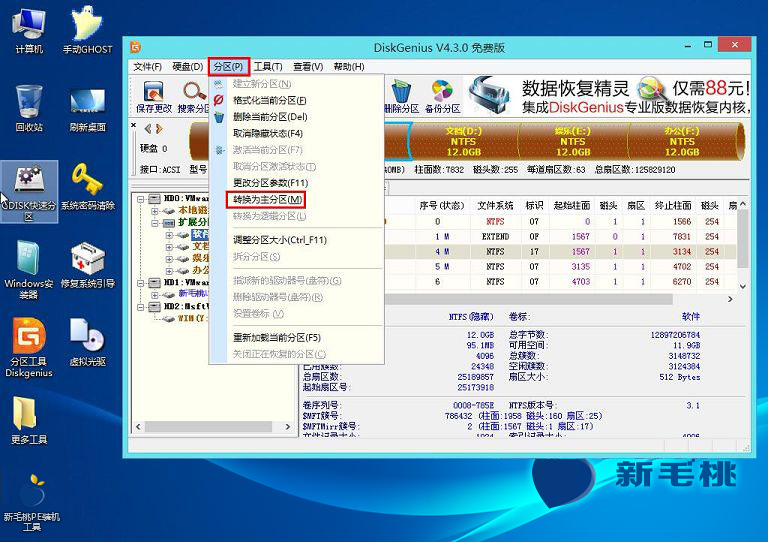Click the HD0 hard disk icon in tree
768x542 pixels.
(155, 199)
